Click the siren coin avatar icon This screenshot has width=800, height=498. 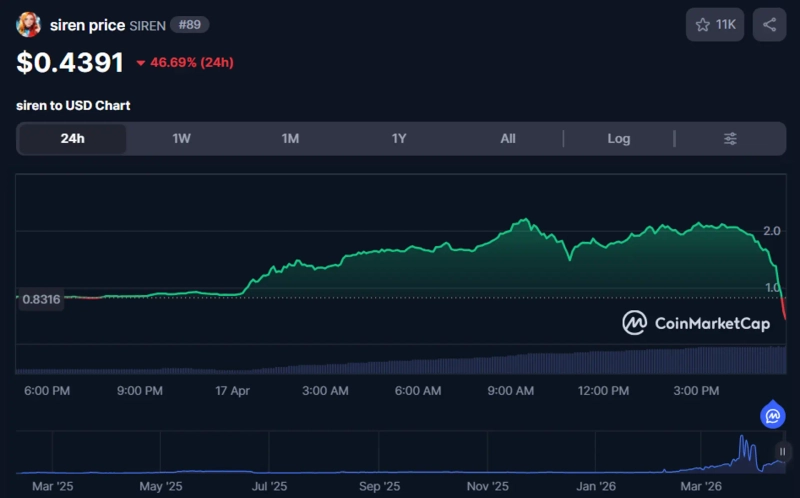point(29,25)
